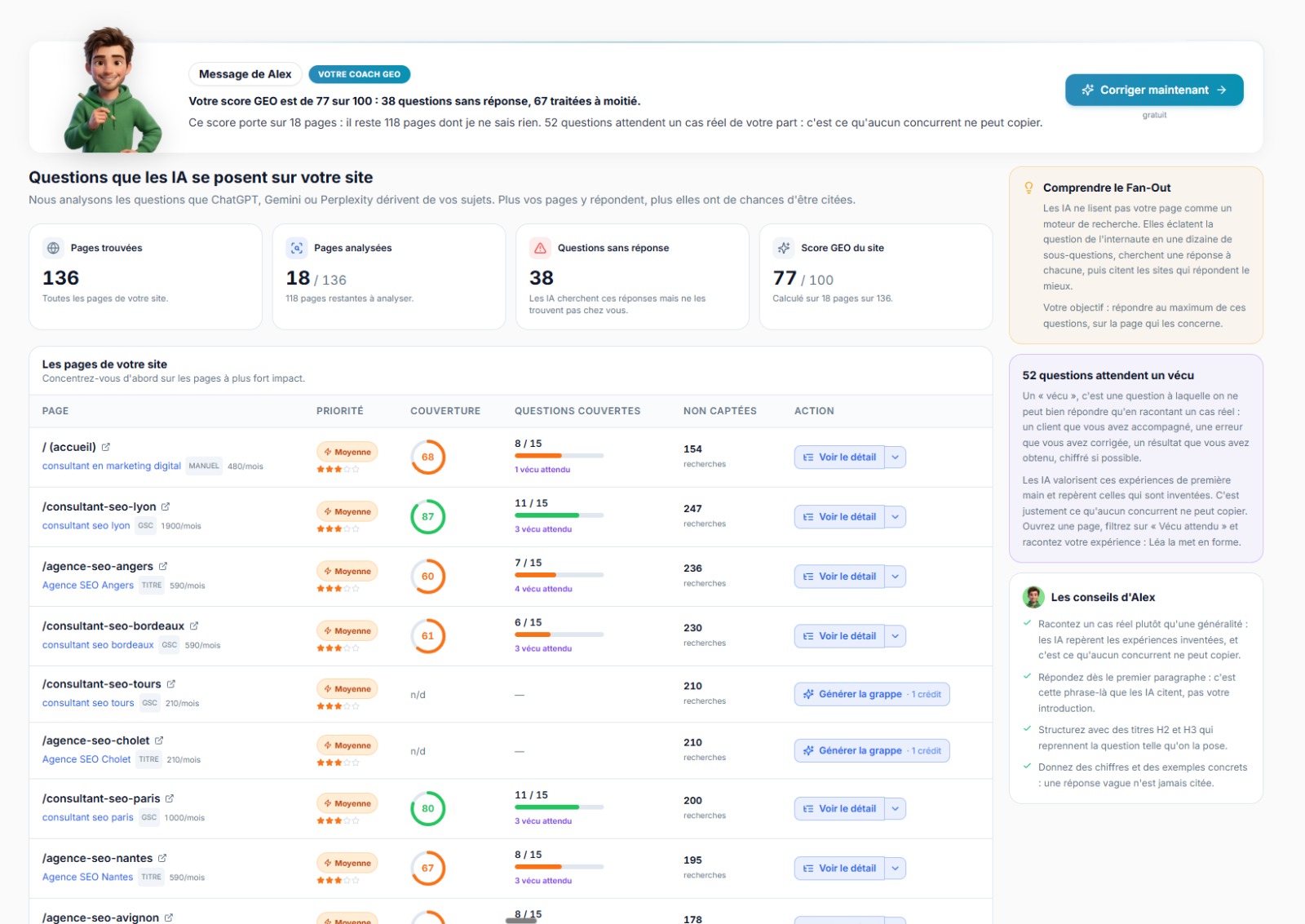This screenshot has width=1305, height=924.
Task: Open Voir le détail for agence-seo-angers
Action: (839, 577)
